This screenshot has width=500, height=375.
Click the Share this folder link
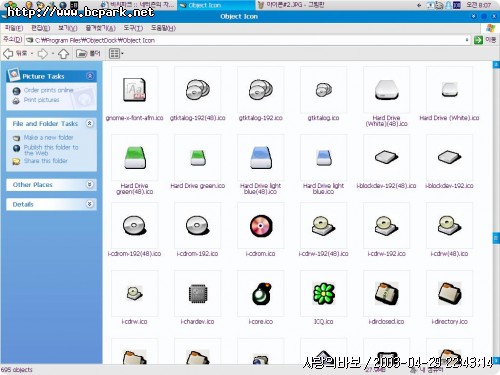(45, 161)
